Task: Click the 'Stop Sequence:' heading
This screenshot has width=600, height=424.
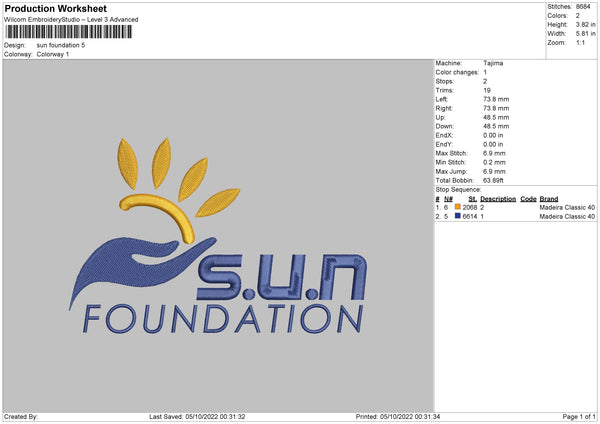Action: click(x=458, y=190)
